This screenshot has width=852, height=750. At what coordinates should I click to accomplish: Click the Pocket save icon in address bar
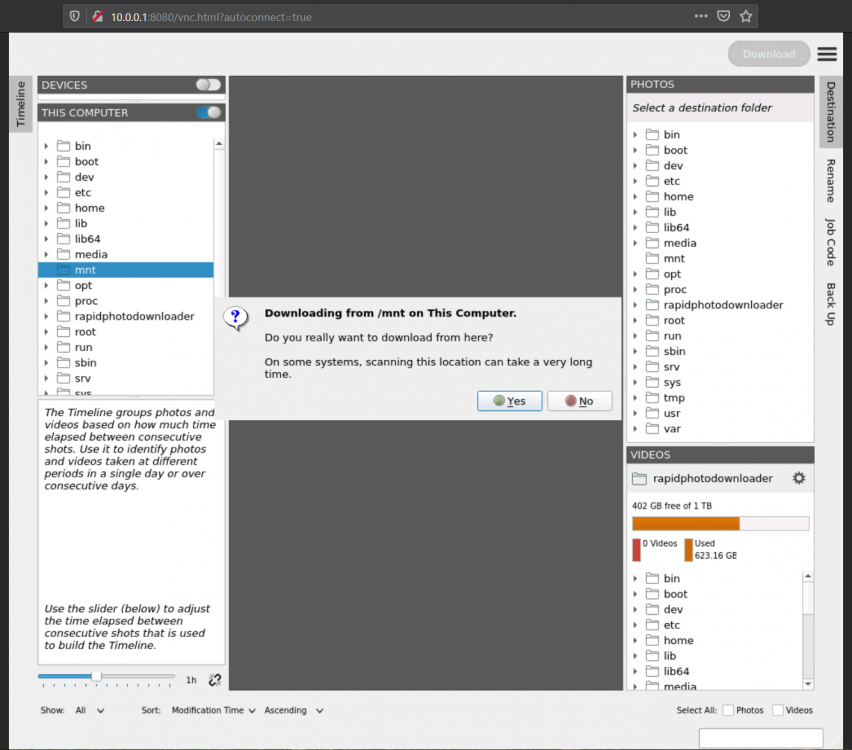(723, 16)
